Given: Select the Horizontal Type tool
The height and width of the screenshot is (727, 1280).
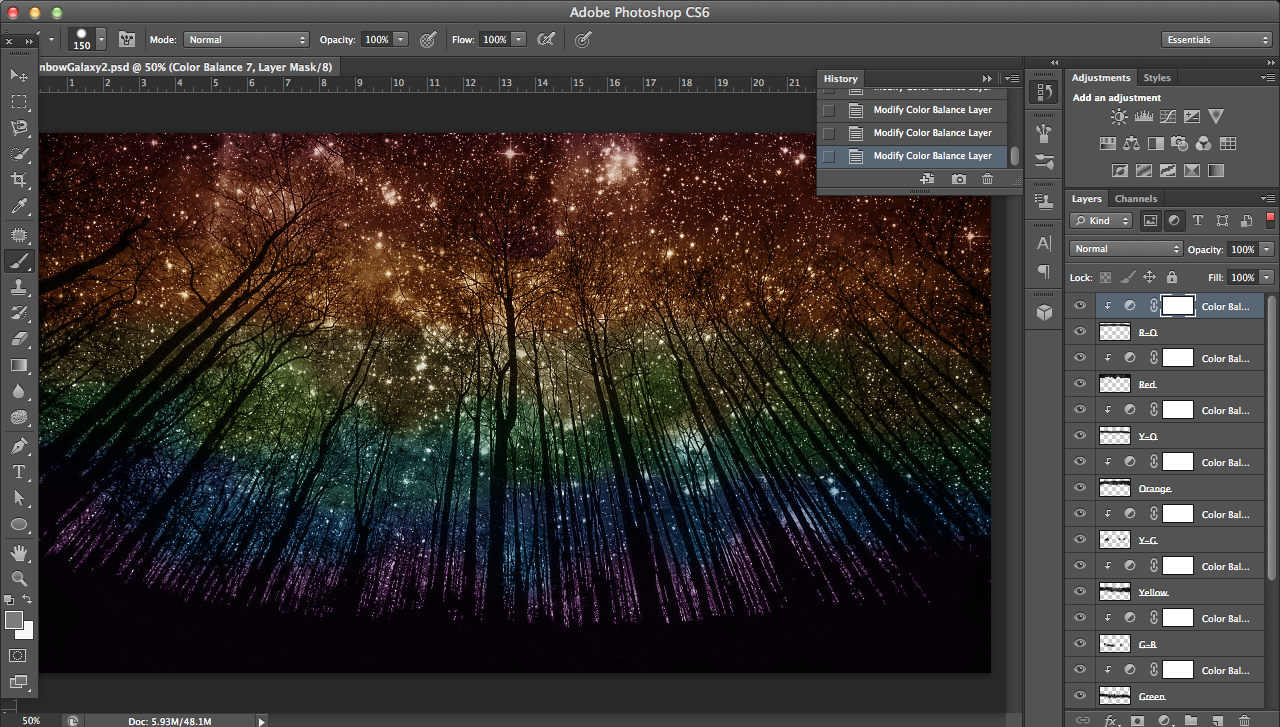Looking at the screenshot, I should (x=19, y=471).
